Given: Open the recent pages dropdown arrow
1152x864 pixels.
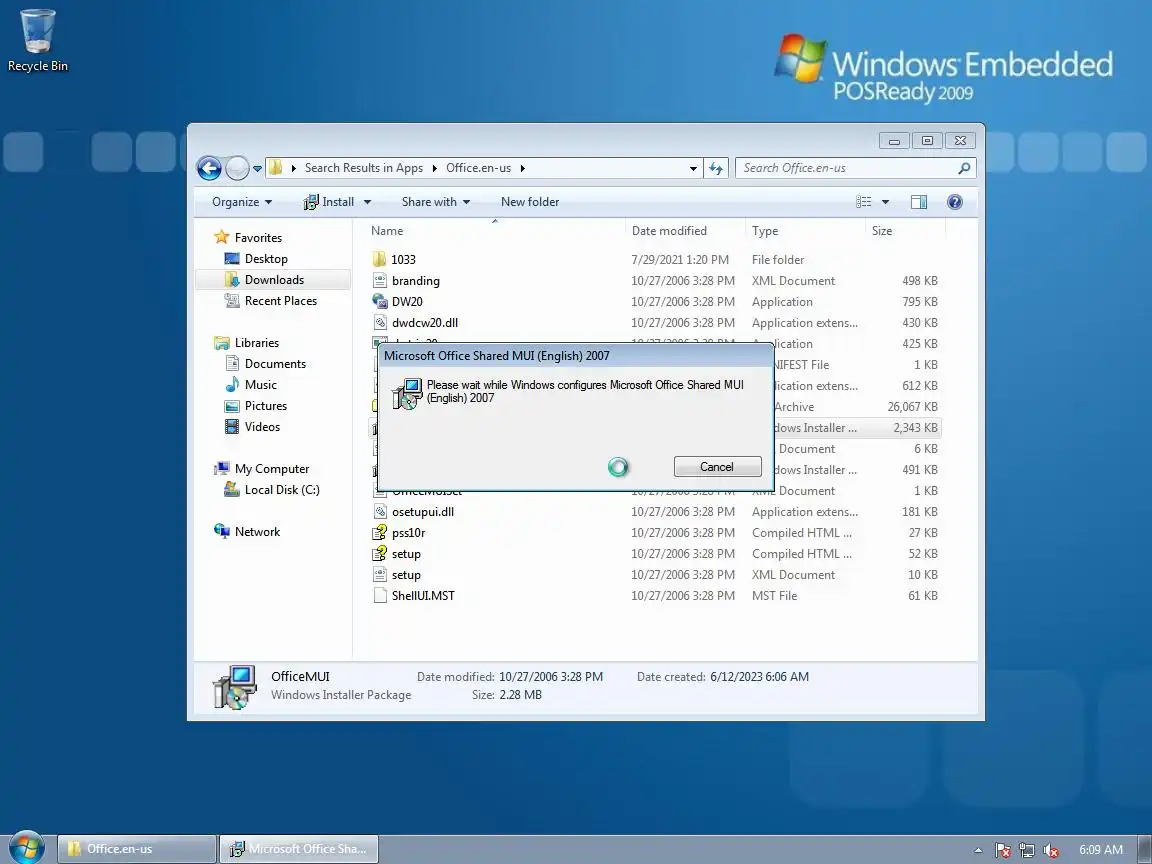Looking at the screenshot, I should [x=257, y=169].
